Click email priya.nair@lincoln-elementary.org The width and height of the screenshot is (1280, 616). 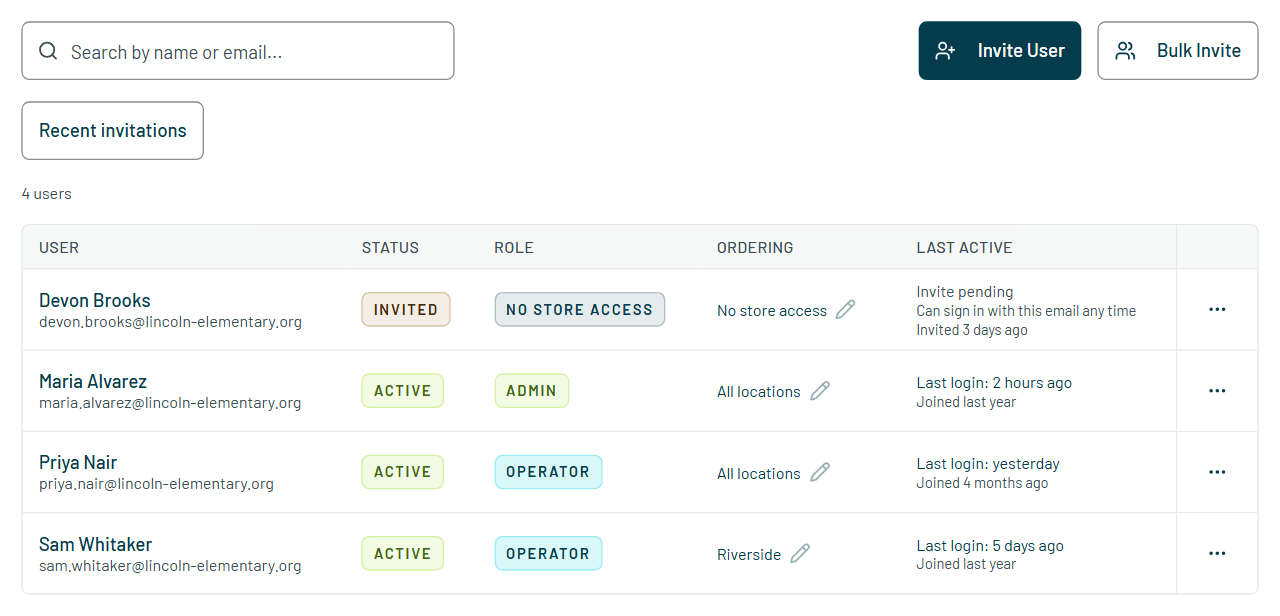pos(156,484)
